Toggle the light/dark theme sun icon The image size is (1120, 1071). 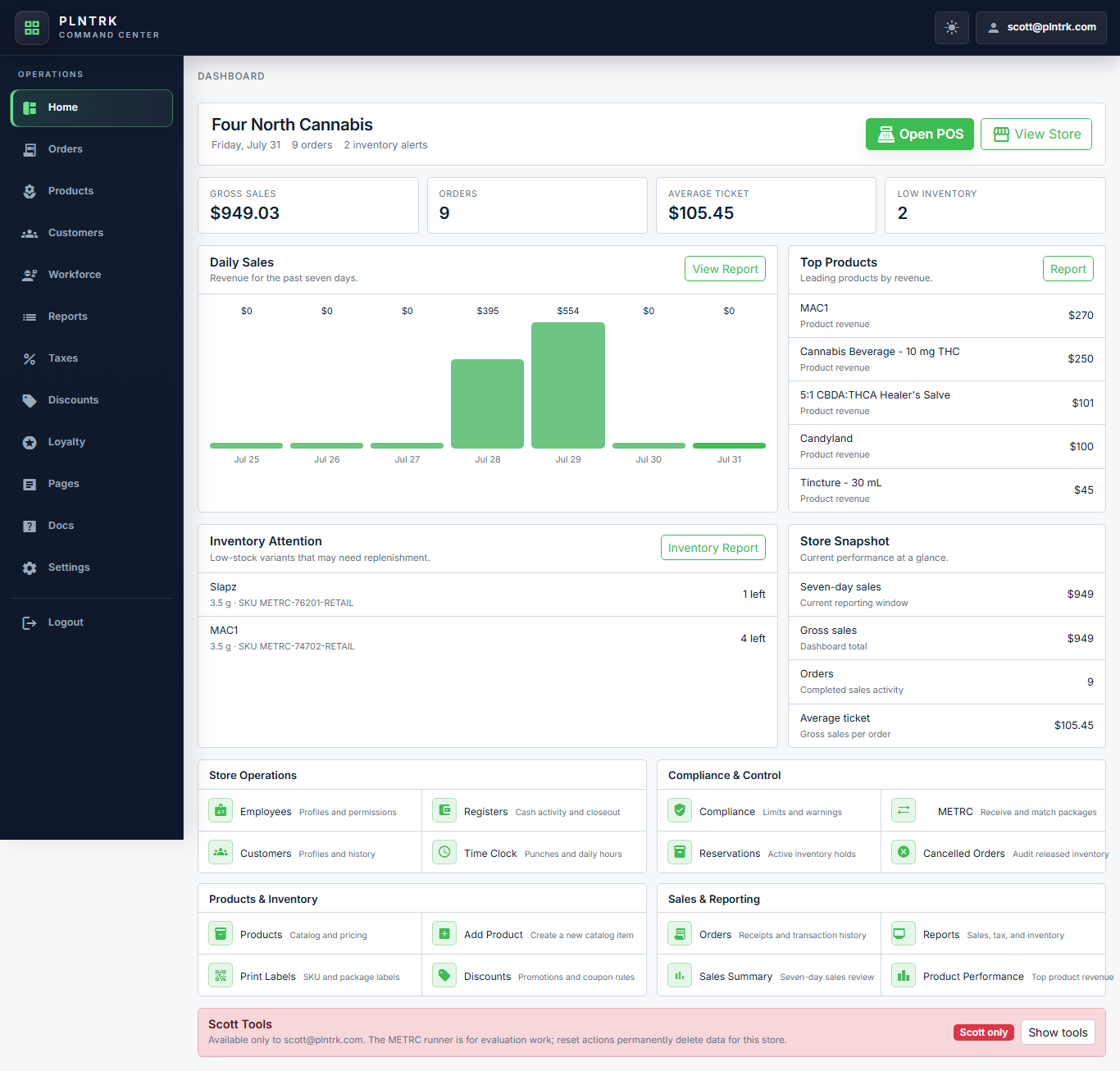click(952, 28)
